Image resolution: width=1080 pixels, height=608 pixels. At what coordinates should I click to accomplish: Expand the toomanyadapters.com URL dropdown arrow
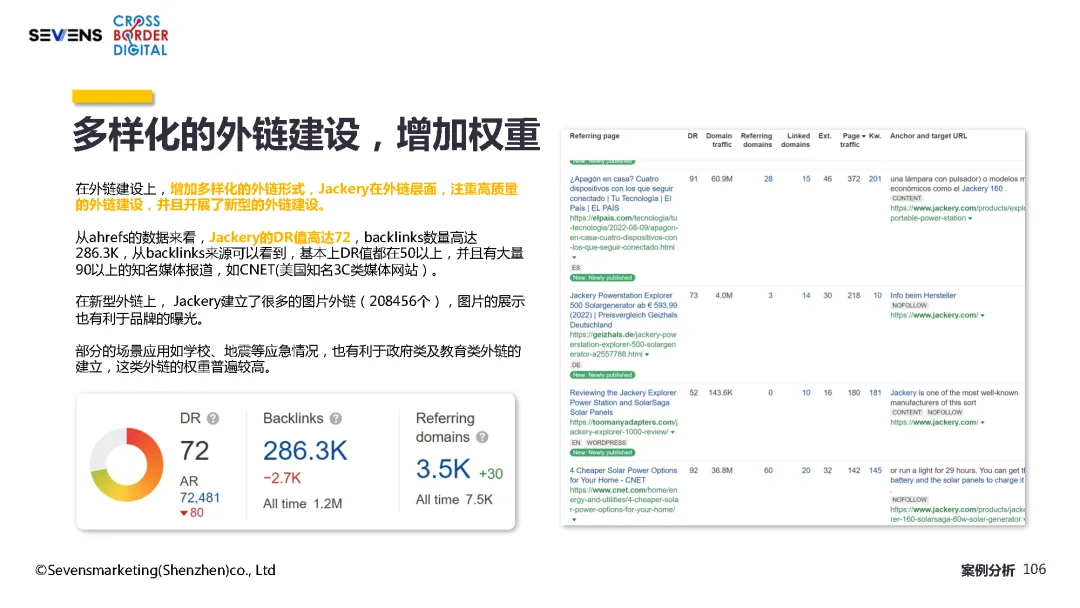point(673,432)
